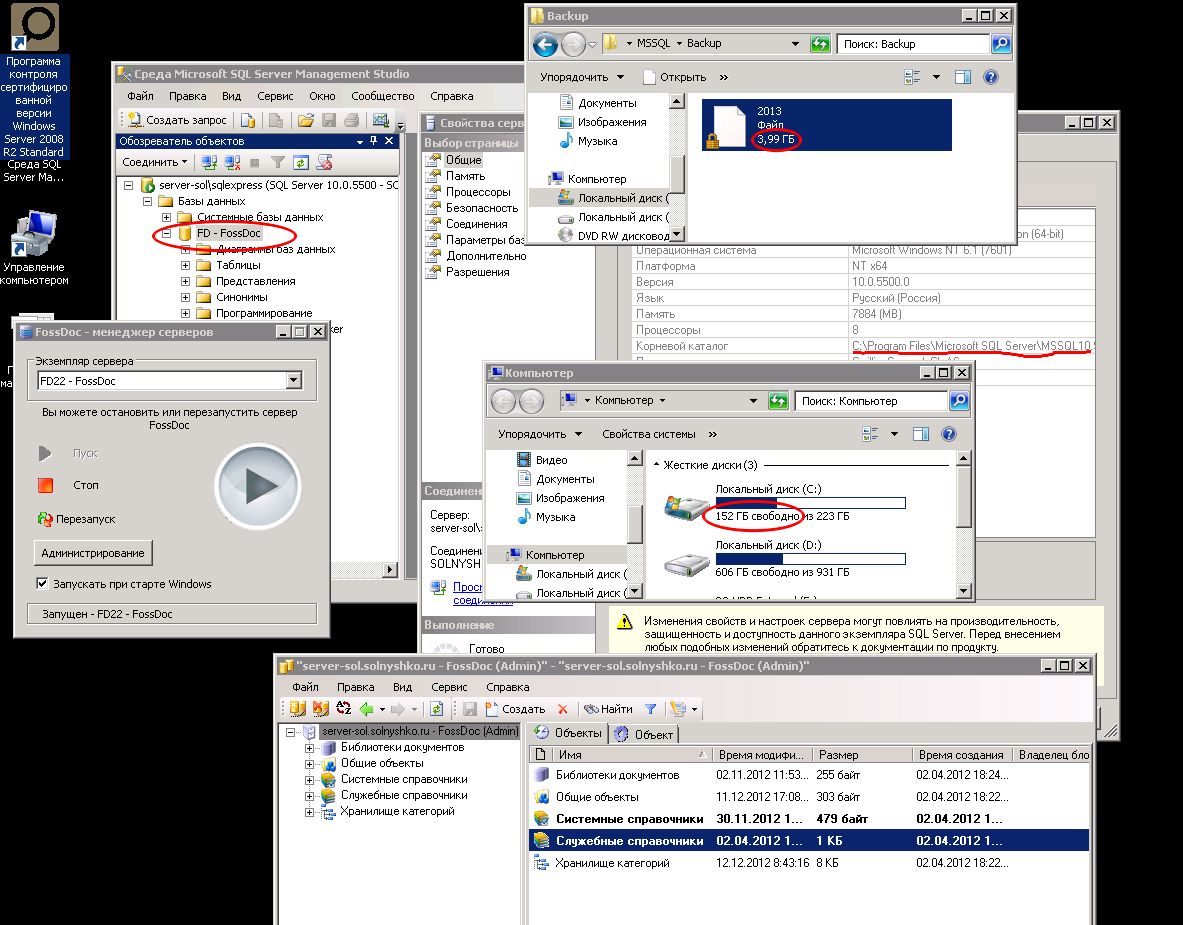The image size is (1183, 925).
Task: Expand the Представления folder in object explorer
Action: (185, 281)
